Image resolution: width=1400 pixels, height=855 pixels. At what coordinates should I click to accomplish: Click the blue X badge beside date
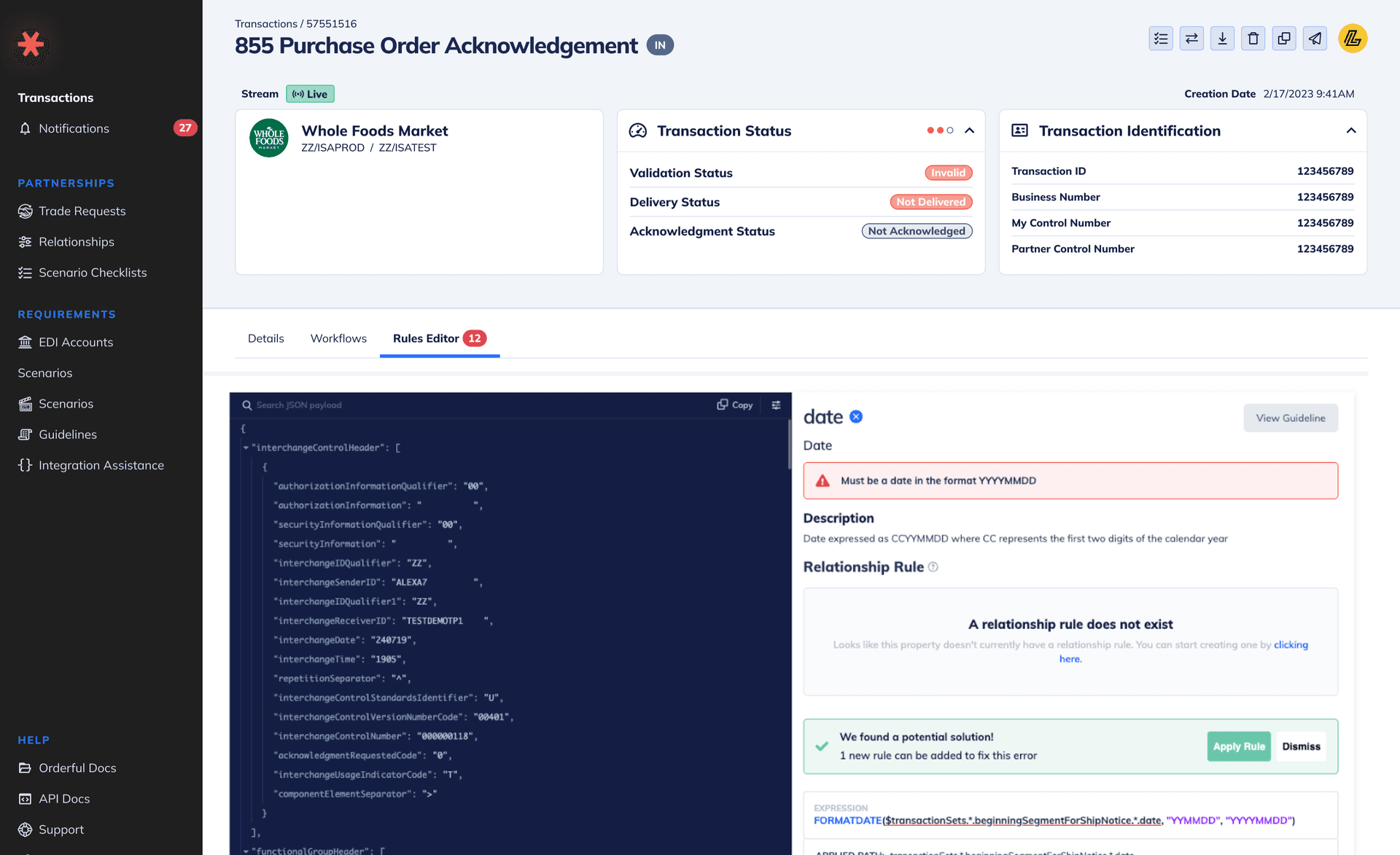click(856, 416)
